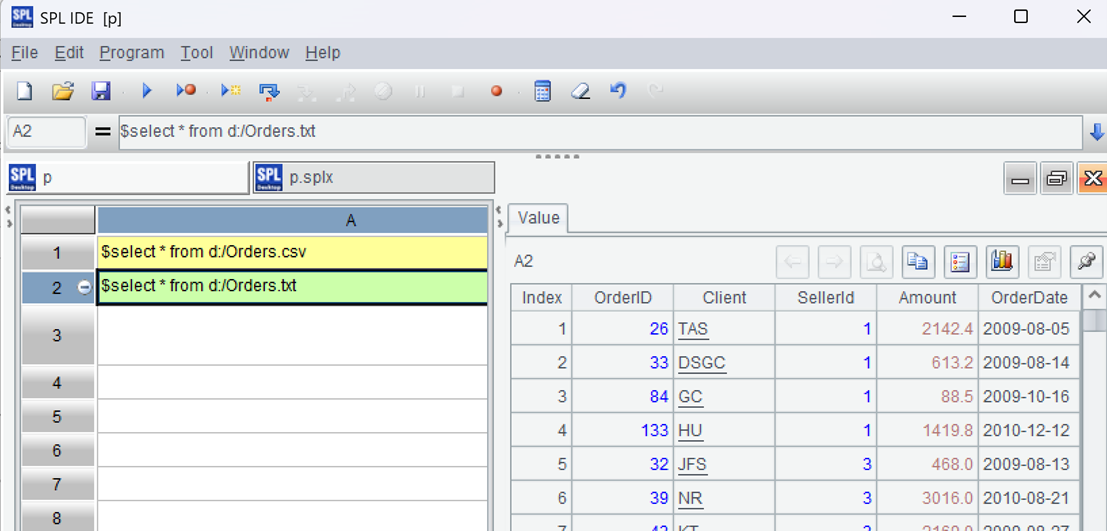1107x531 pixels.
Task: Select the p.splx document tab
Action: pyautogui.click(x=374, y=178)
